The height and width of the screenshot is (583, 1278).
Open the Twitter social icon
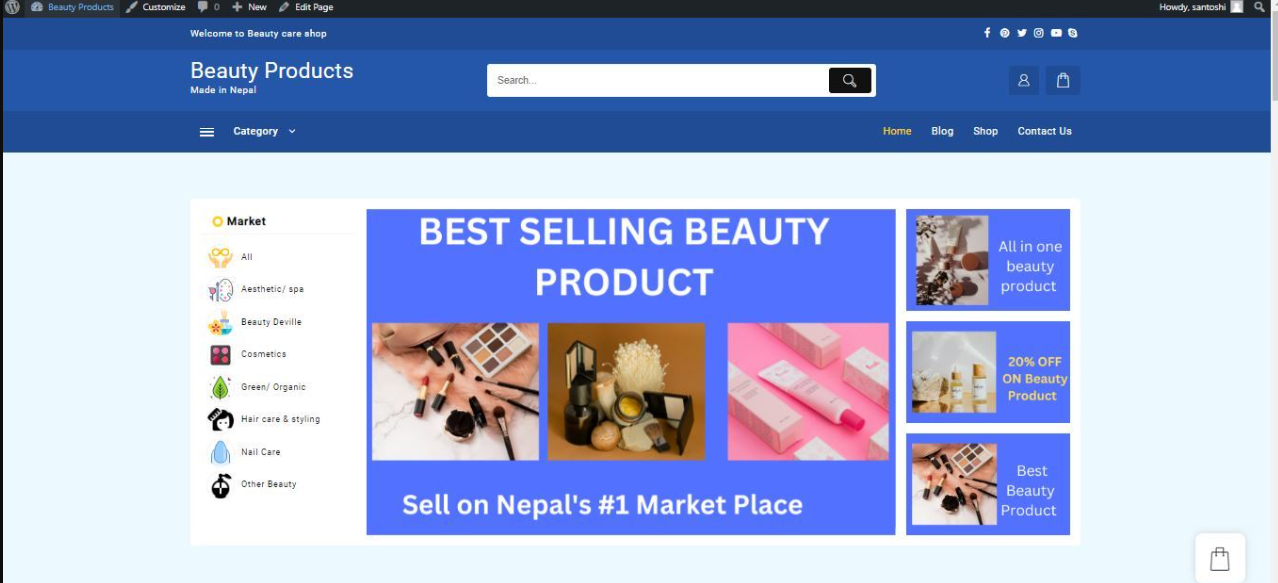[x=1022, y=33]
